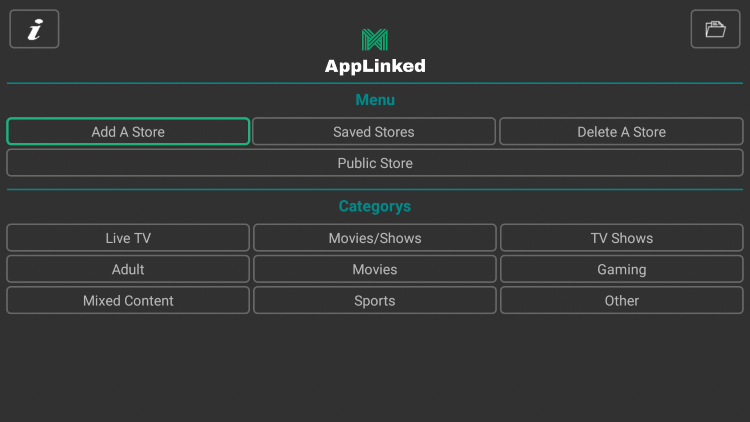Select Add A Store
The width and height of the screenshot is (750, 422).
pyautogui.click(x=128, y=131)
